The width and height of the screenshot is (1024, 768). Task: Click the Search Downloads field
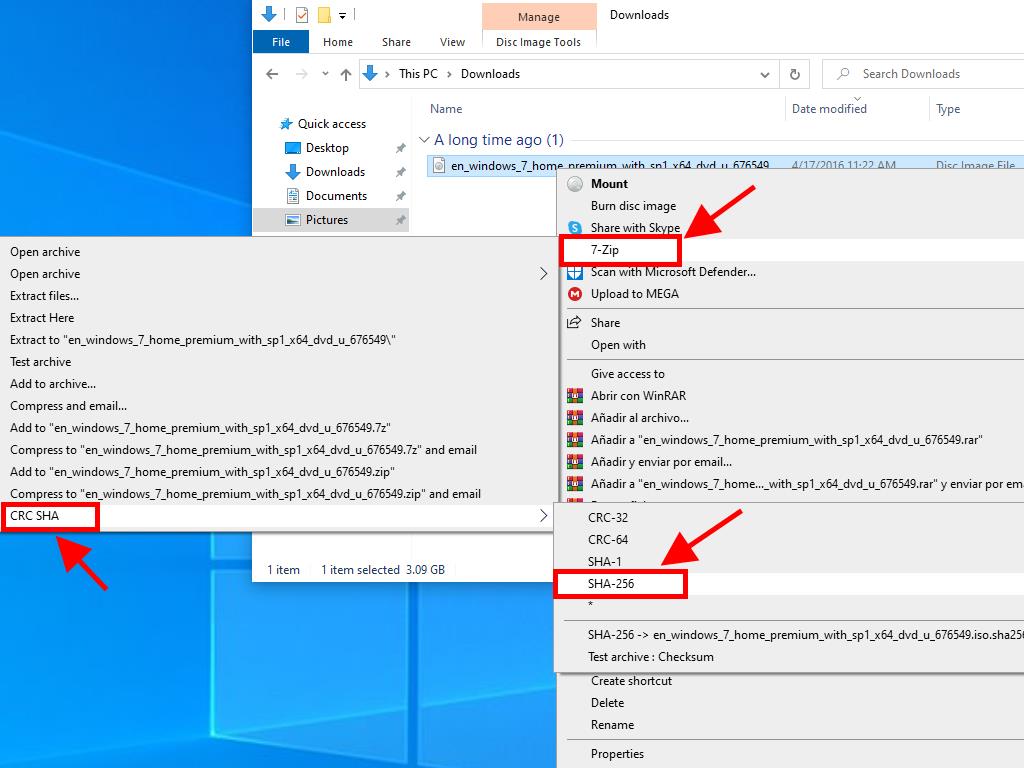click(x=920, y=74)
